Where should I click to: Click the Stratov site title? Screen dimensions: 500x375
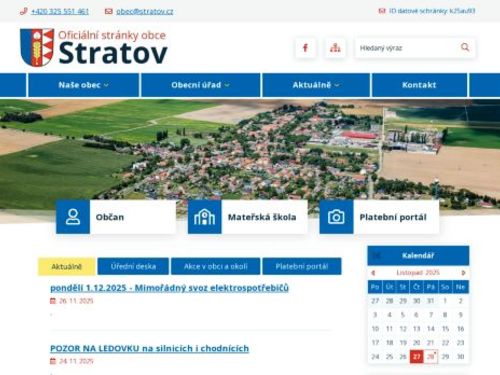[x=113, y=53]
